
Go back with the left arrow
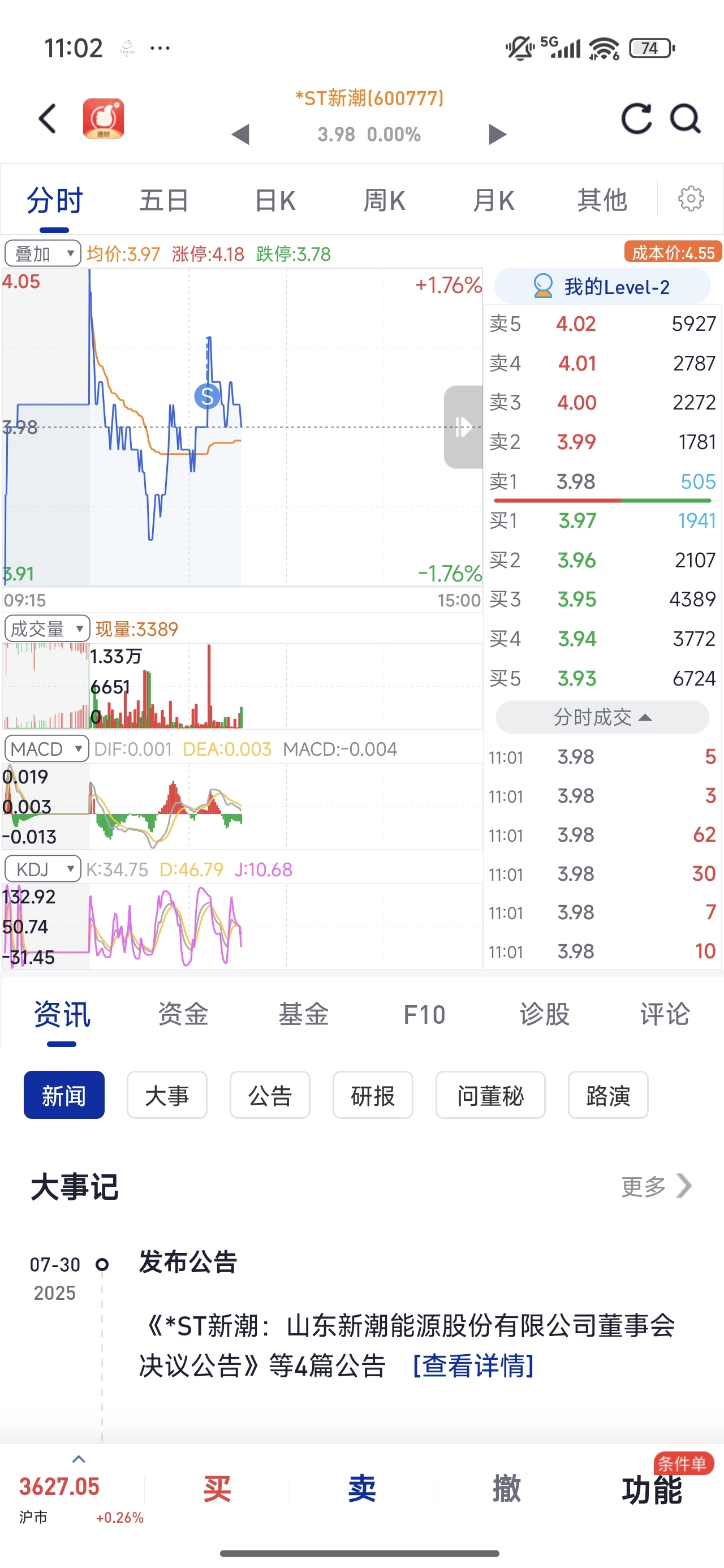click(x=48, y=118)
